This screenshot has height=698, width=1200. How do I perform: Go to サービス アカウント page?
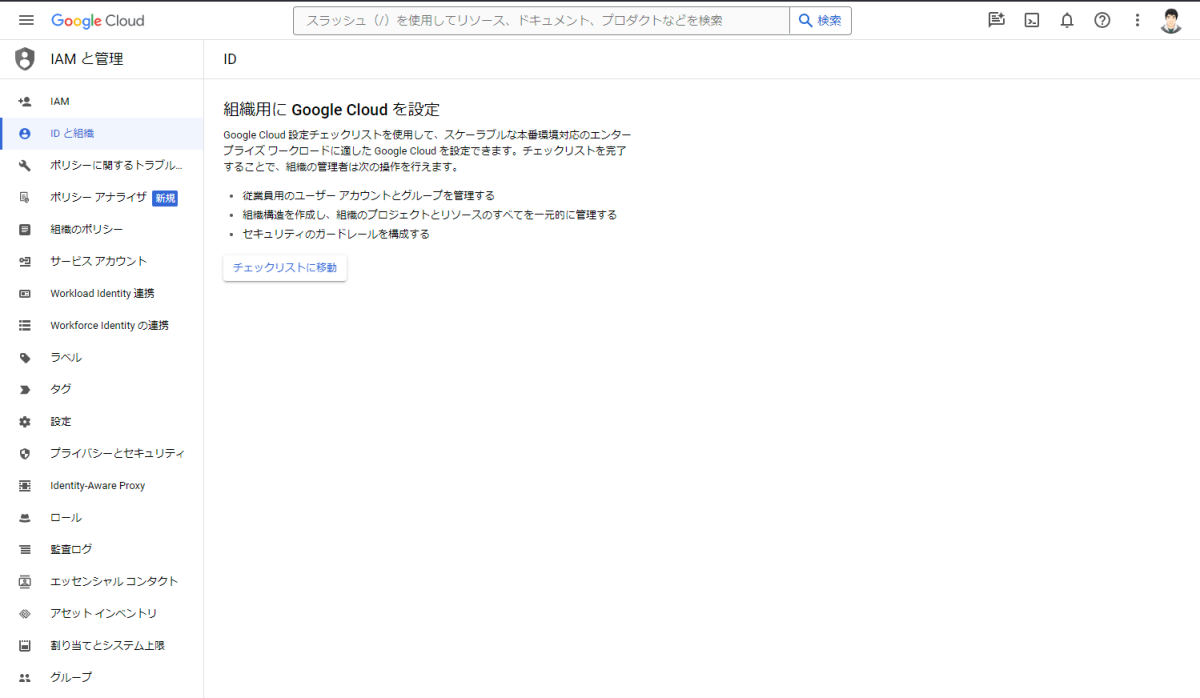[x=101, y=261]
